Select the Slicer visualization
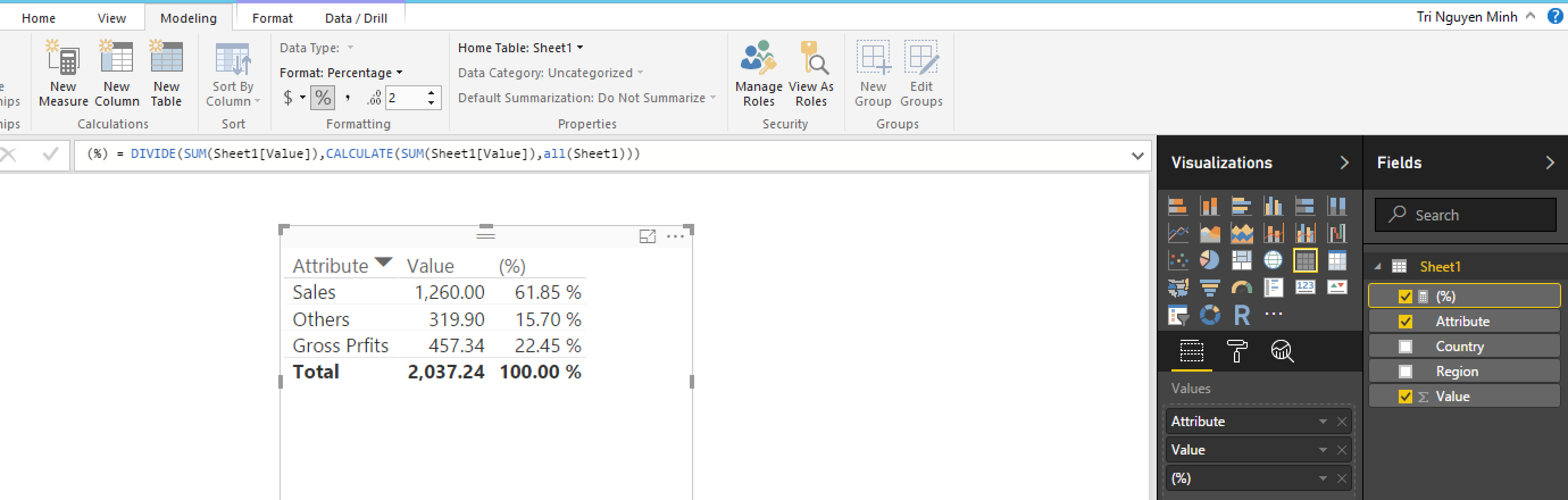 [x=1178, y=314]
